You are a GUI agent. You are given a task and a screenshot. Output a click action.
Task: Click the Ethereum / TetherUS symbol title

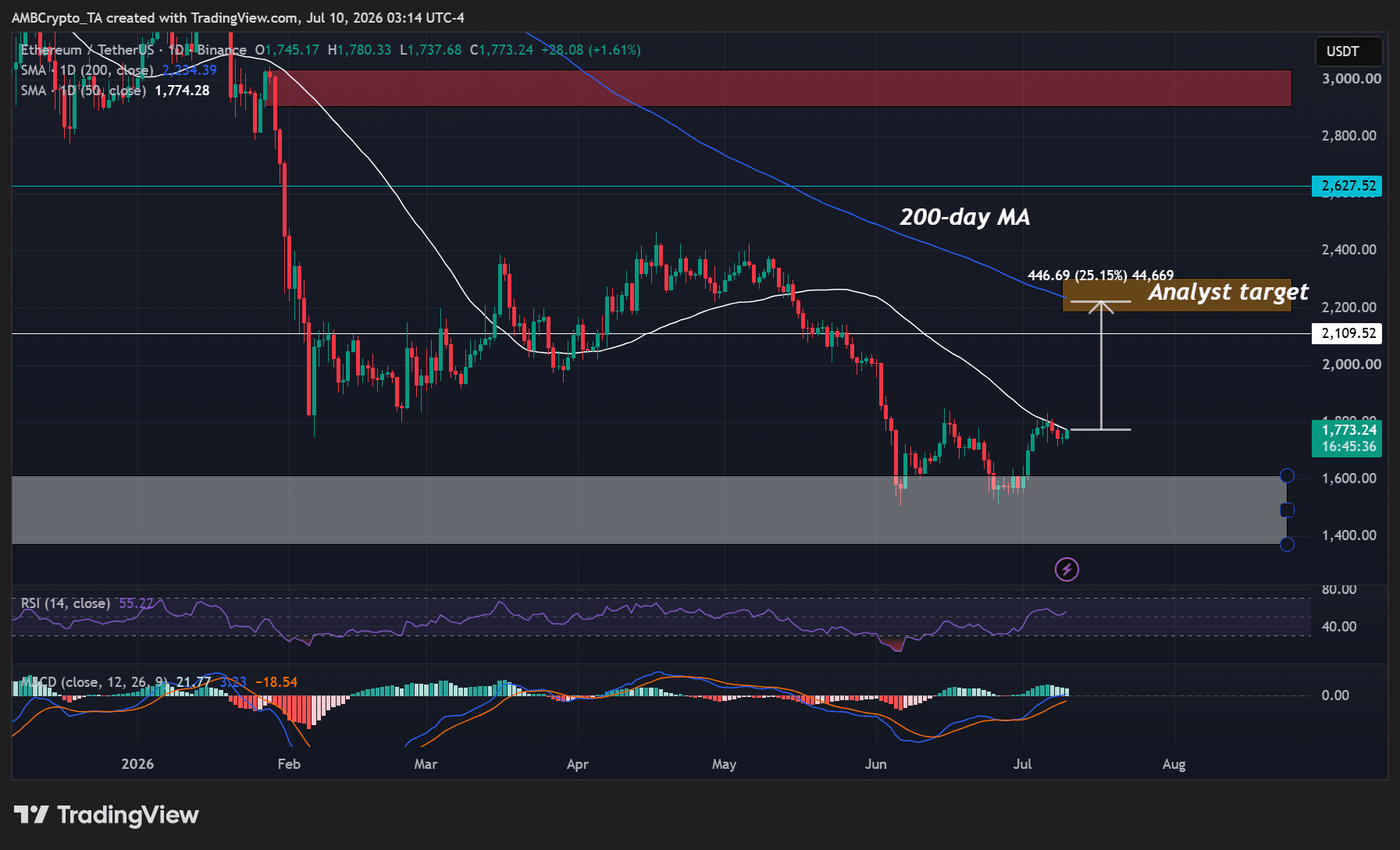pos(87,50)
